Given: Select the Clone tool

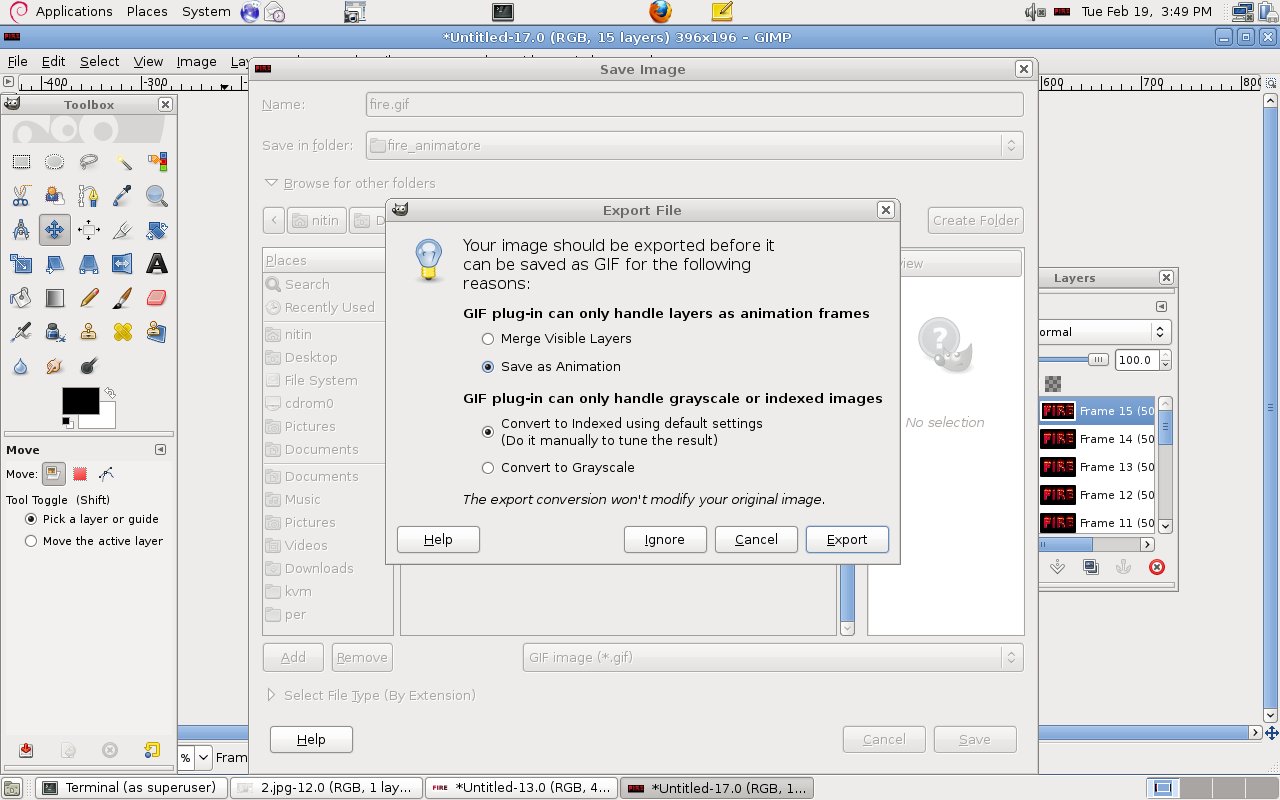Looking at the screenshot, I should tap(88, 332).
